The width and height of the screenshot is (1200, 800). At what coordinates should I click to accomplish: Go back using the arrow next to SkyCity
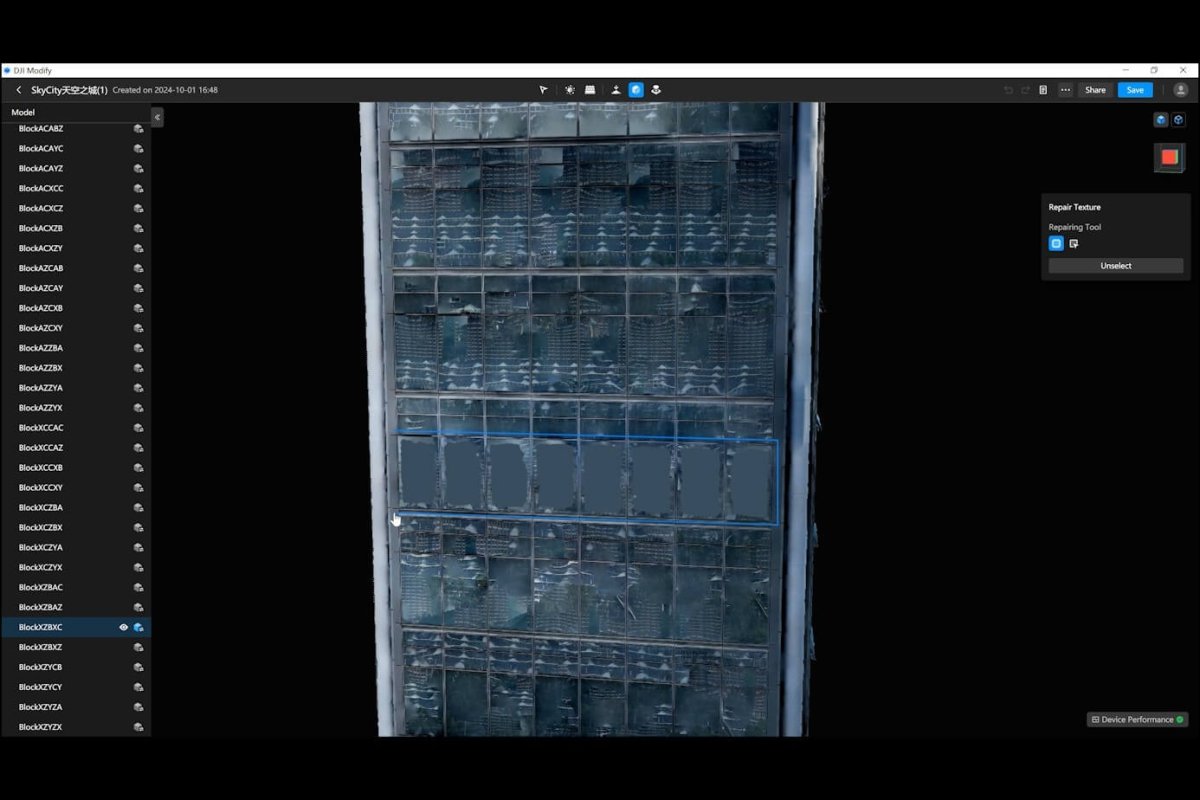point(18,90)
